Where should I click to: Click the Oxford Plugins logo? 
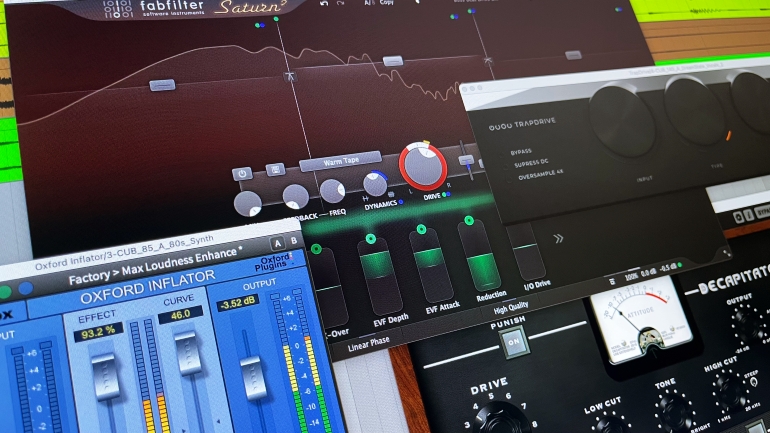pyautogui.click(x=274, y=262)
